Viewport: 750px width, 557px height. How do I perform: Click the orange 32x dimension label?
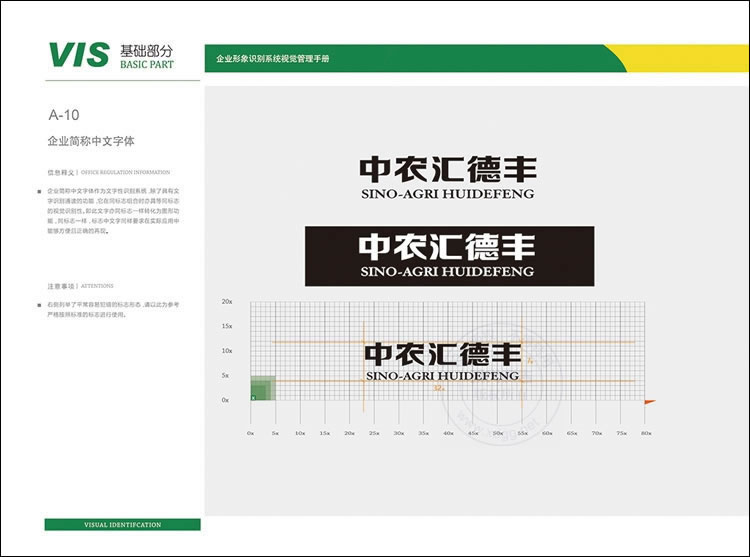(x=437, y=387)
